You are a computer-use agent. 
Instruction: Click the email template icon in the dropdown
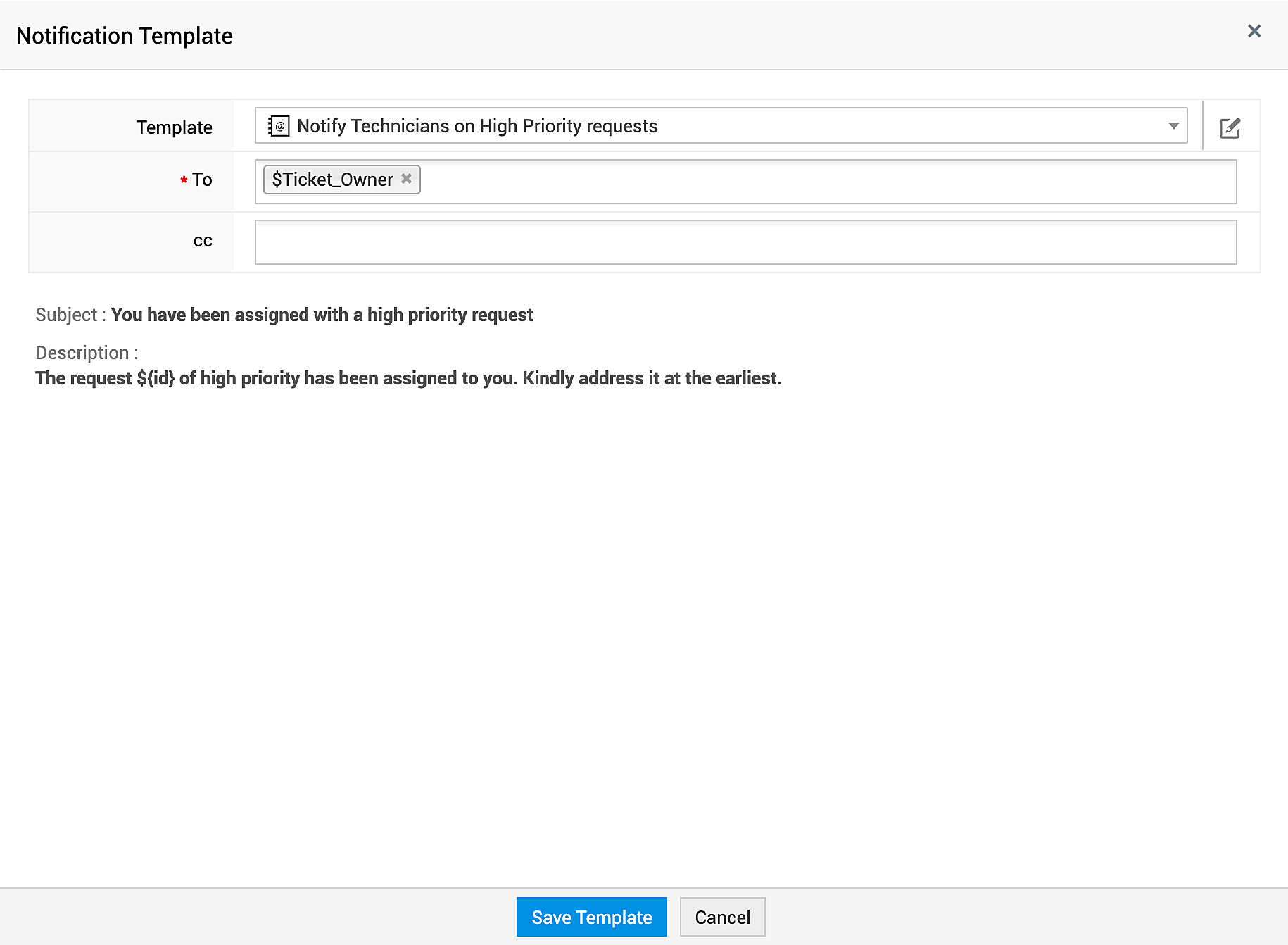point(279,126)
